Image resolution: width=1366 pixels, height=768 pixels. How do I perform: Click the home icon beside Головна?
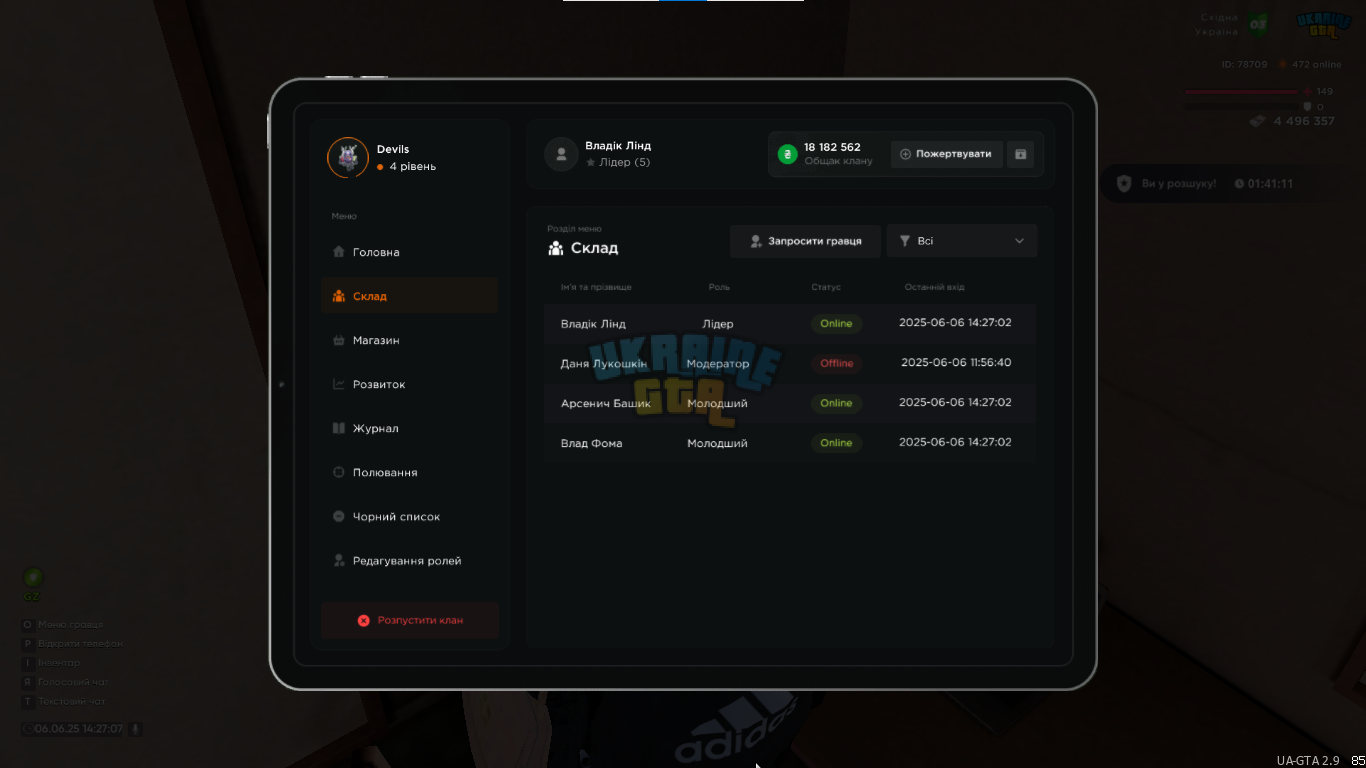(x=338, y=252)
